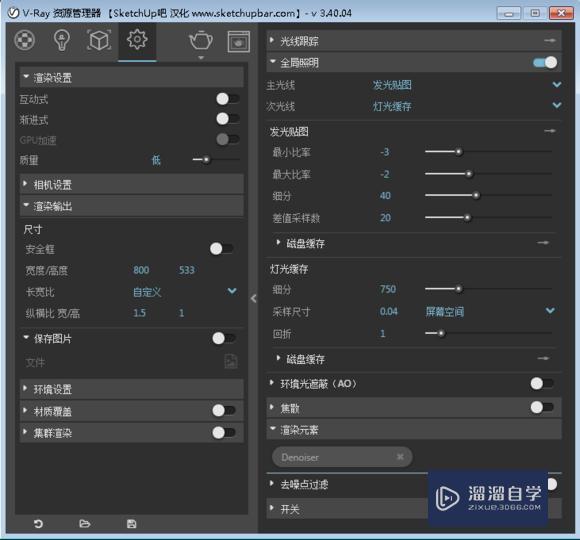Click the arrow icon of the upper 磁盘缓存
The width and height of the screenshot is (580, 540).
coord(543,243)
